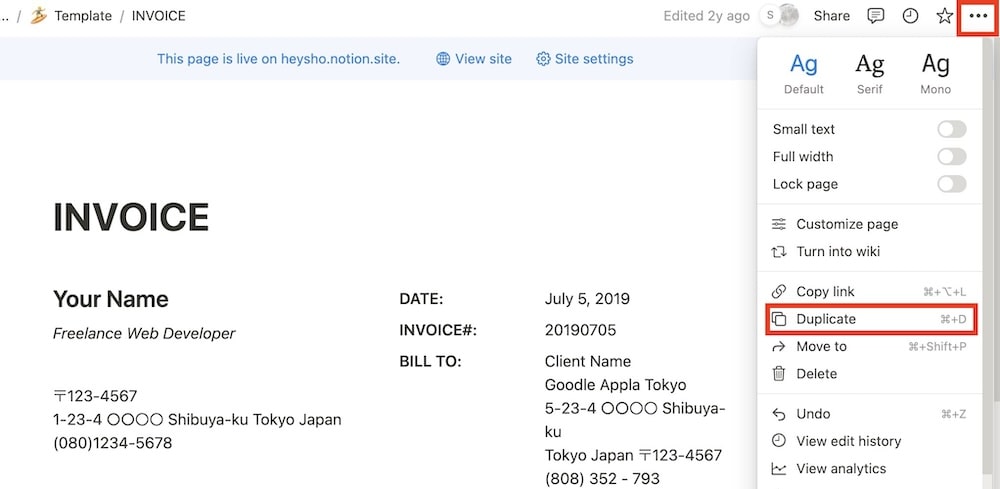Viewport: 1000px width, 489px height.
Task: Open View analytics menu entry
Action: (x=870, y=469)
